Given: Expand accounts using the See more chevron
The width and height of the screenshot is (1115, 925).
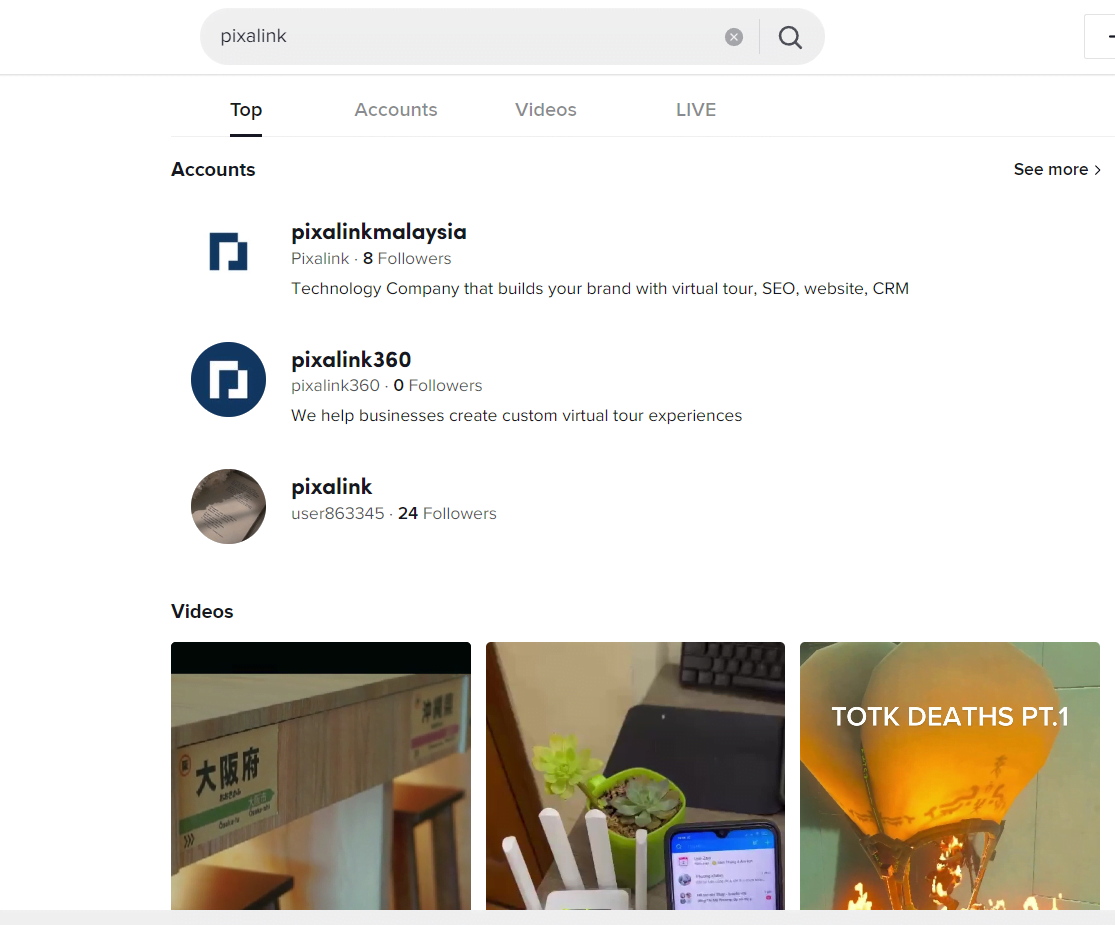Looking at the screenshot, I should [x=1097, y=169].
